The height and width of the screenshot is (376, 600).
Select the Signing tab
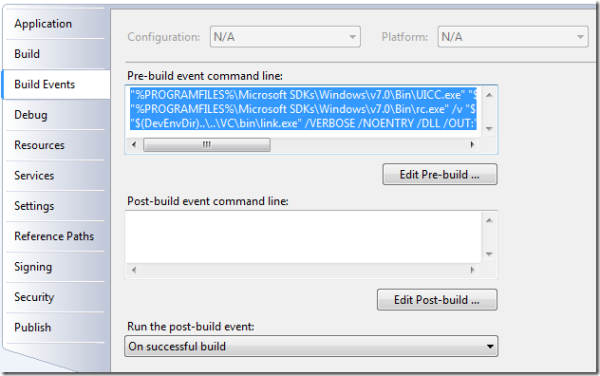tap(55, 267)
